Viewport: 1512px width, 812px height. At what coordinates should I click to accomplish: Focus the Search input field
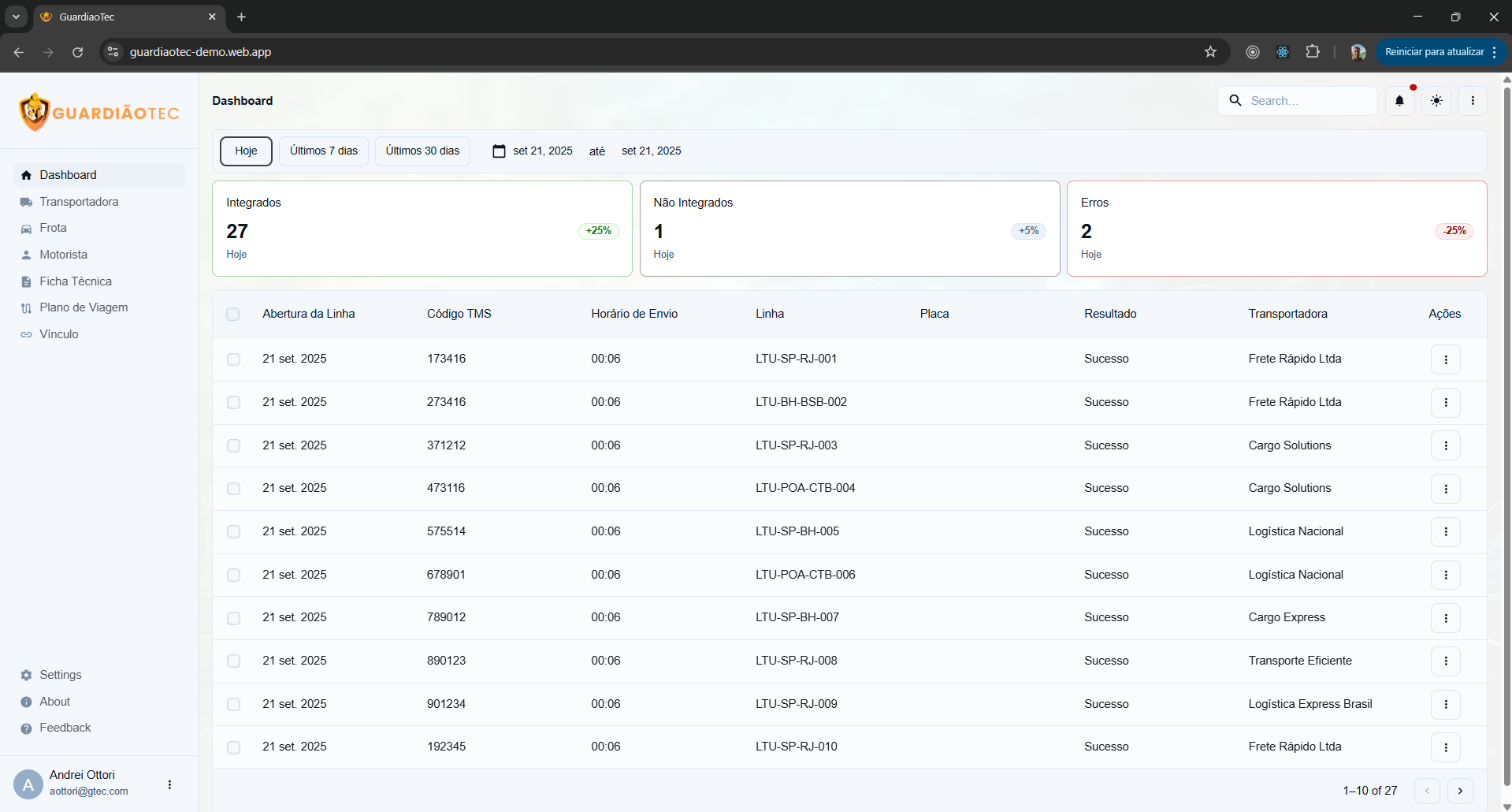(x=1298, y=101)
